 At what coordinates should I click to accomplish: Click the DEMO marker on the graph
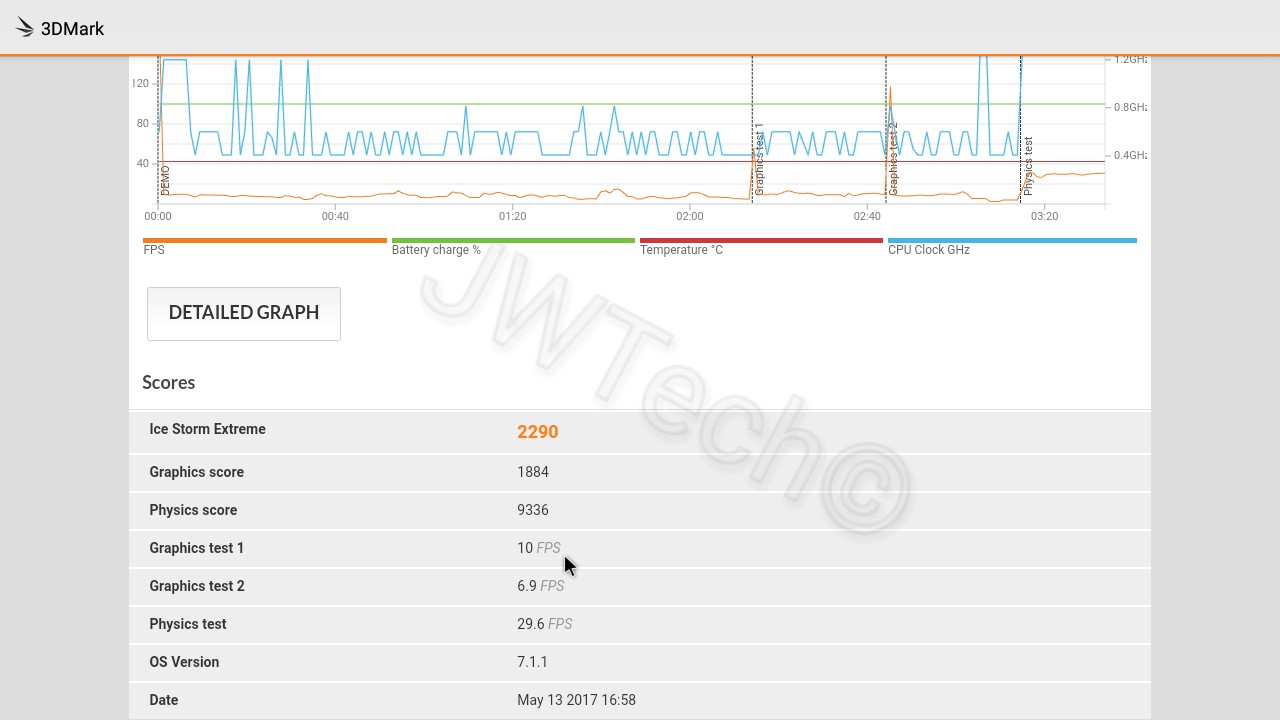coord(165,179)
